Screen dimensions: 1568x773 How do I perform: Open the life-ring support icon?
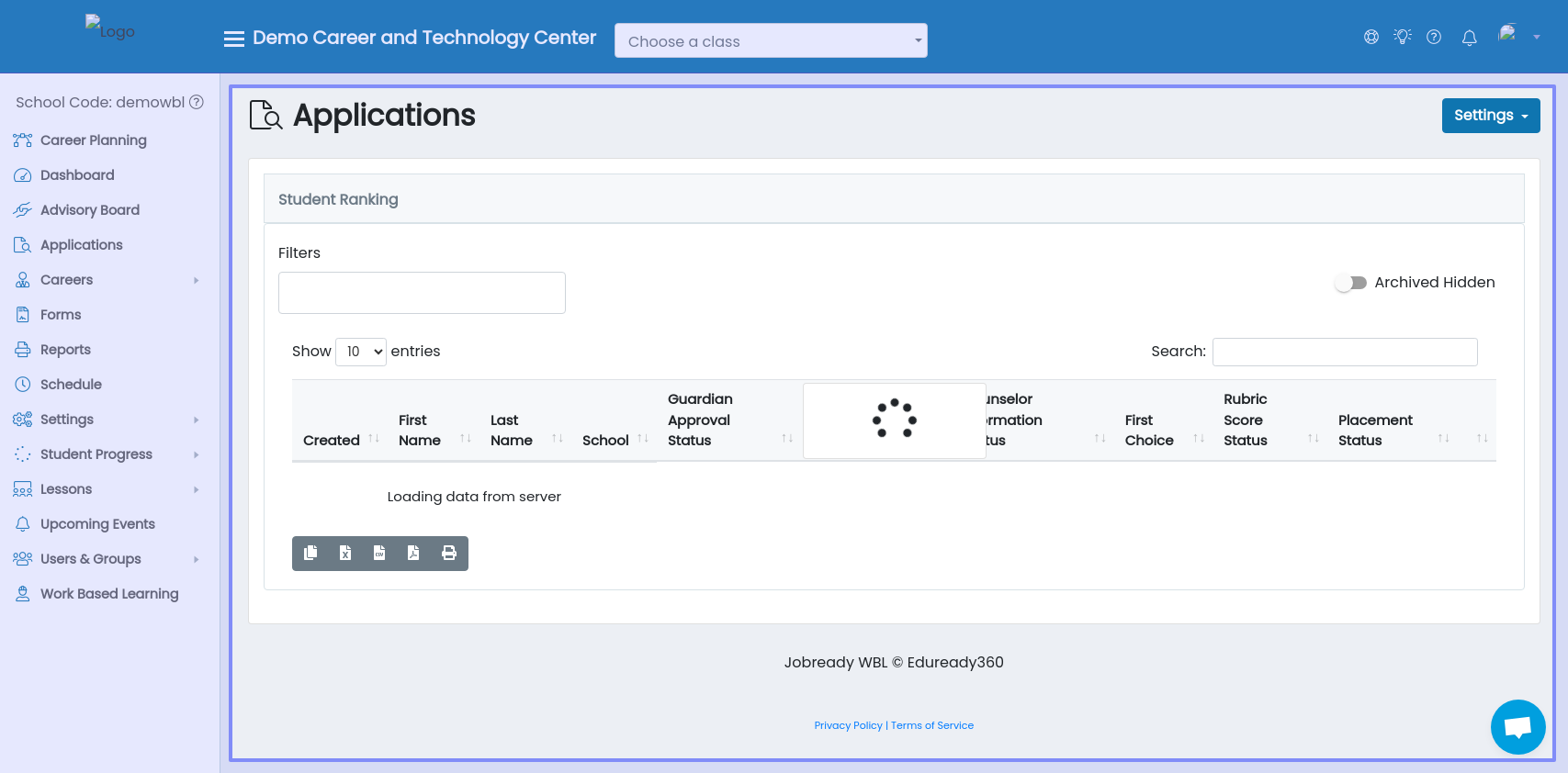click(x=1371, y=37)
